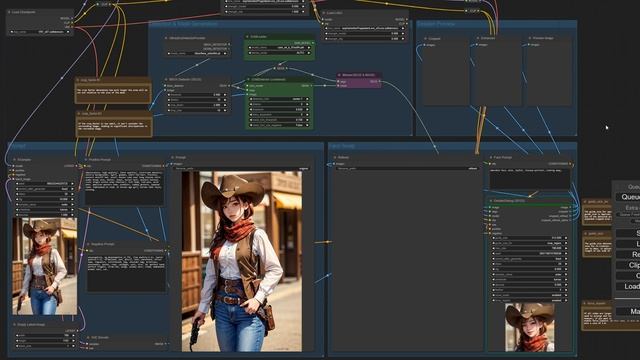Collapse the green SAMLoader node title dot

coord(247,37)
